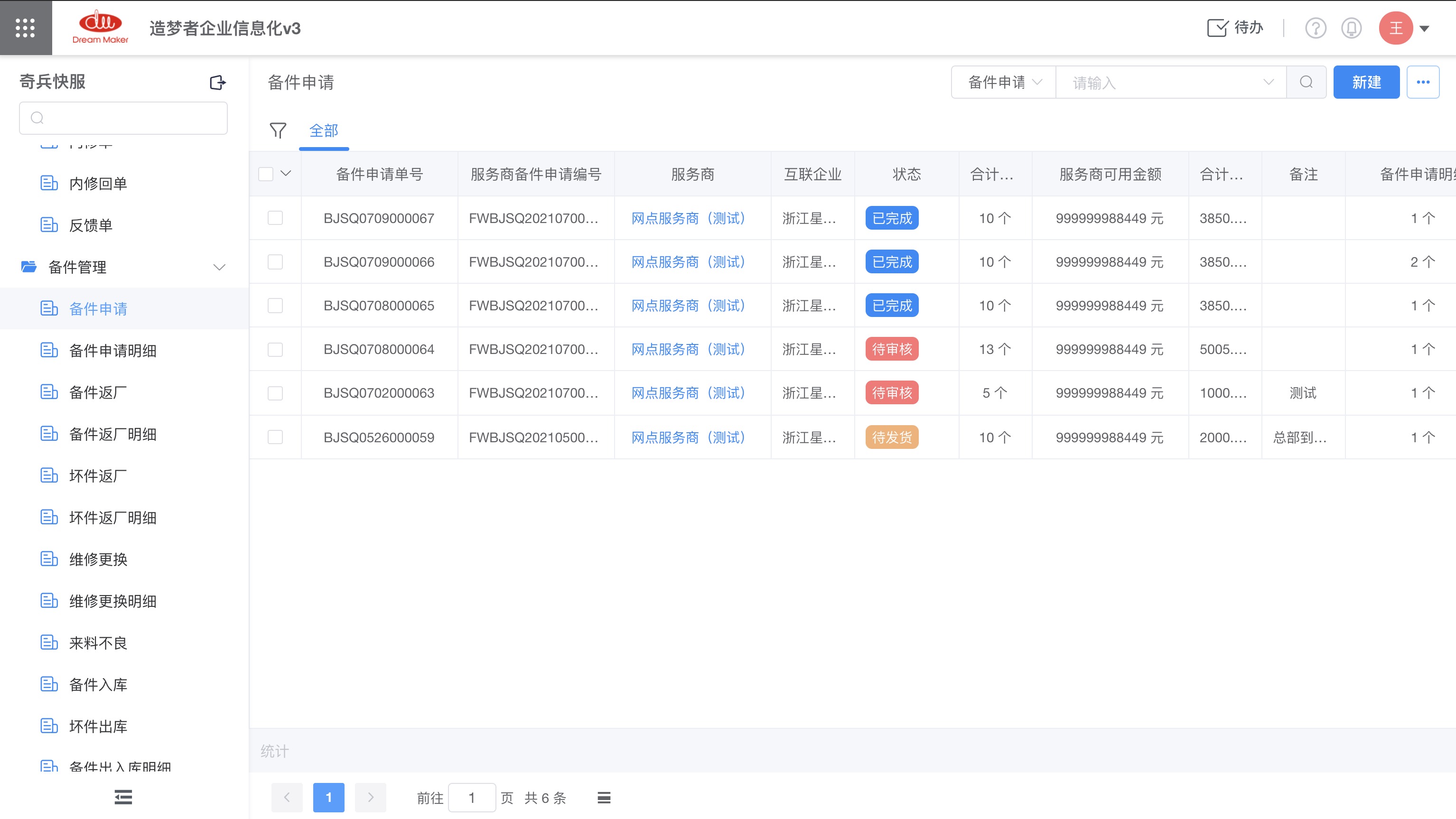Switch to the 全部 tab
The width and height of the screenshot is (1456, 819).
click(x=324, y=131)
